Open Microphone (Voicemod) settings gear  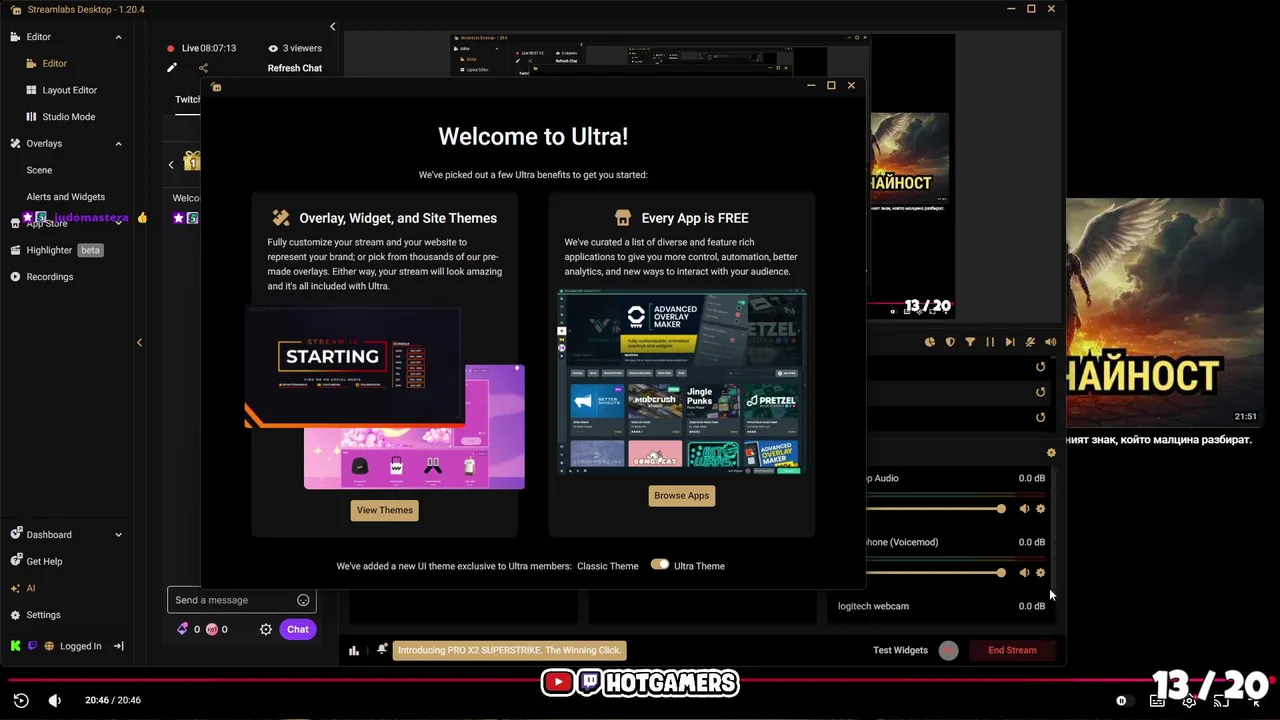pyautogui.click(x=1041, y=573)
